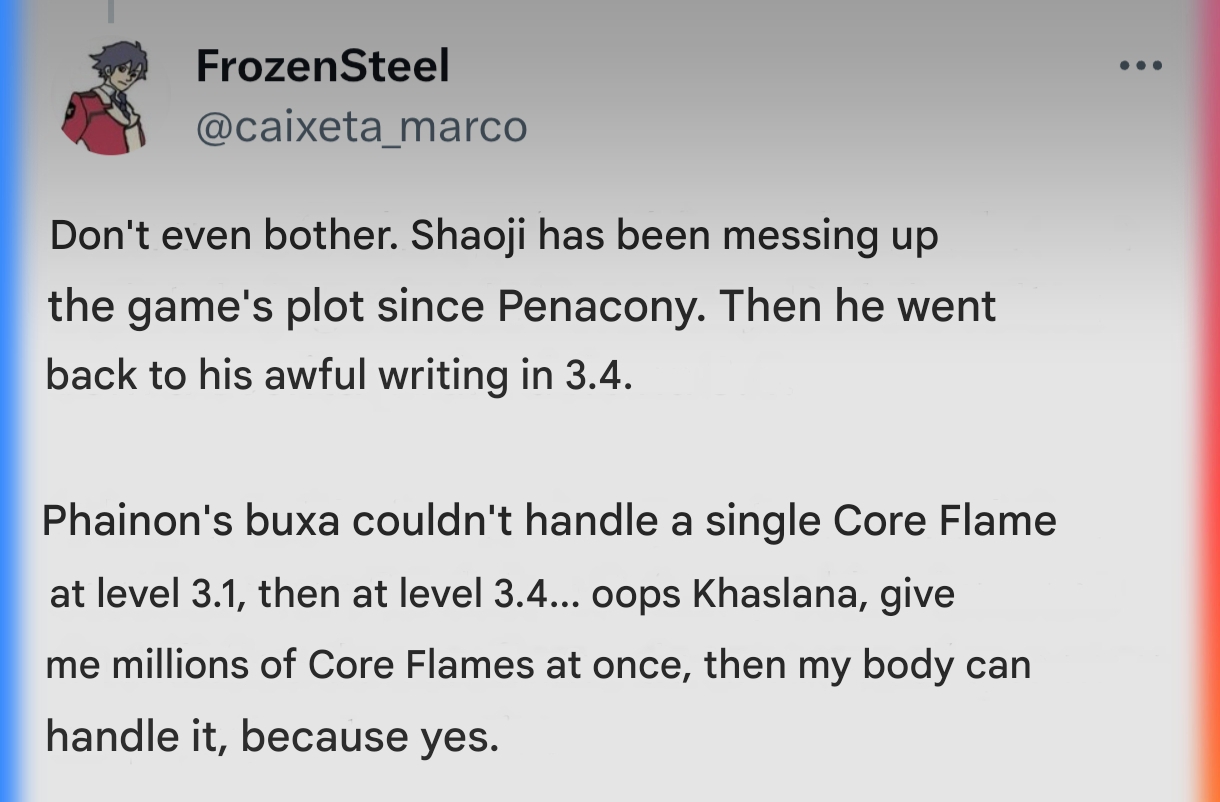Click the phrase "because yes." at the end
This screenshot has width=1220, height=802.
(368, 737)
